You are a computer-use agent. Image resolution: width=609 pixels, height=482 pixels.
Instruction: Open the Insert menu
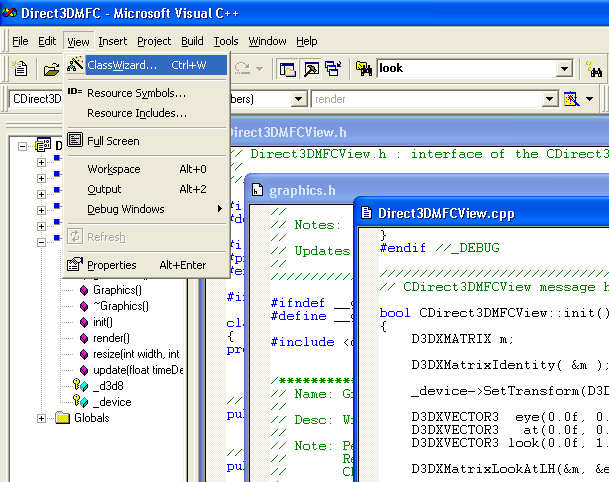coord(113,41)
